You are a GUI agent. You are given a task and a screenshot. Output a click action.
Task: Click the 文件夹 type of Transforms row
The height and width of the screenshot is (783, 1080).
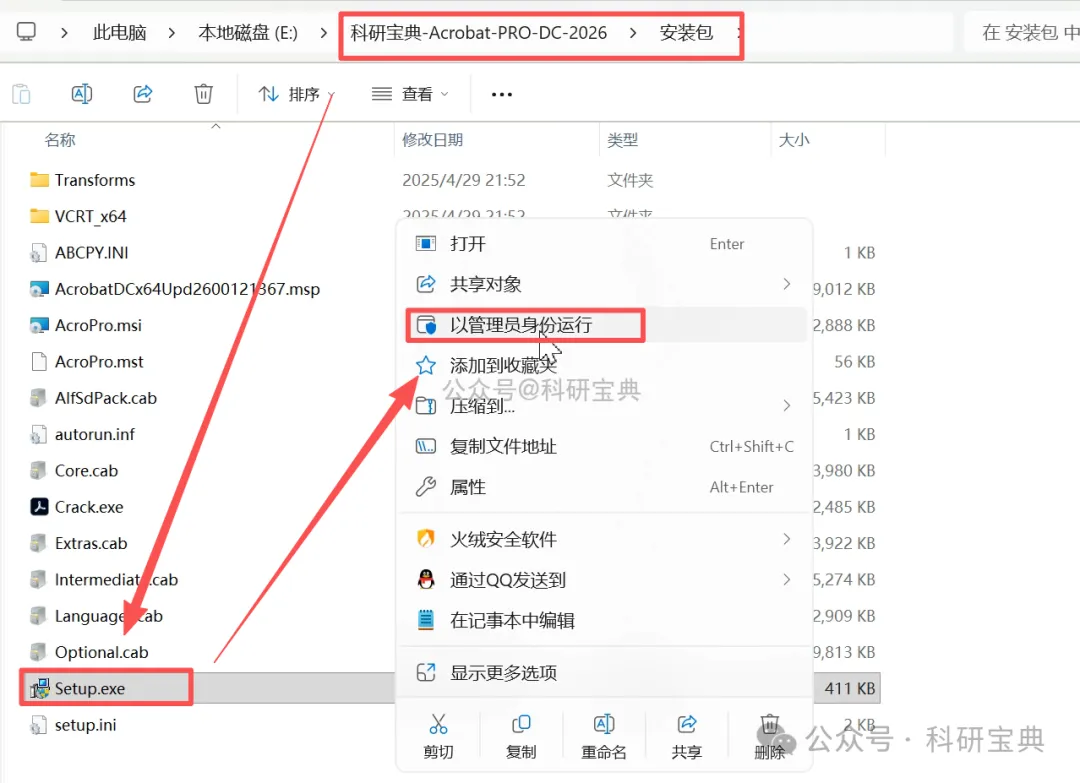point(630,180)
